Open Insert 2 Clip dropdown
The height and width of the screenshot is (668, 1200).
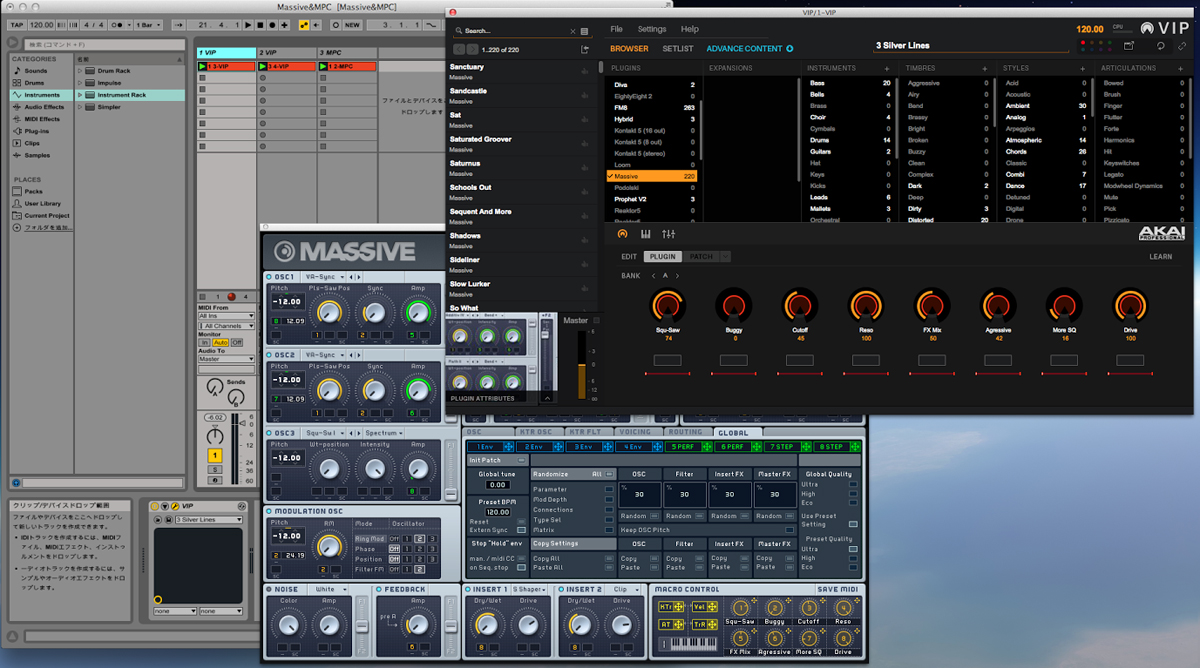(624, 589)
